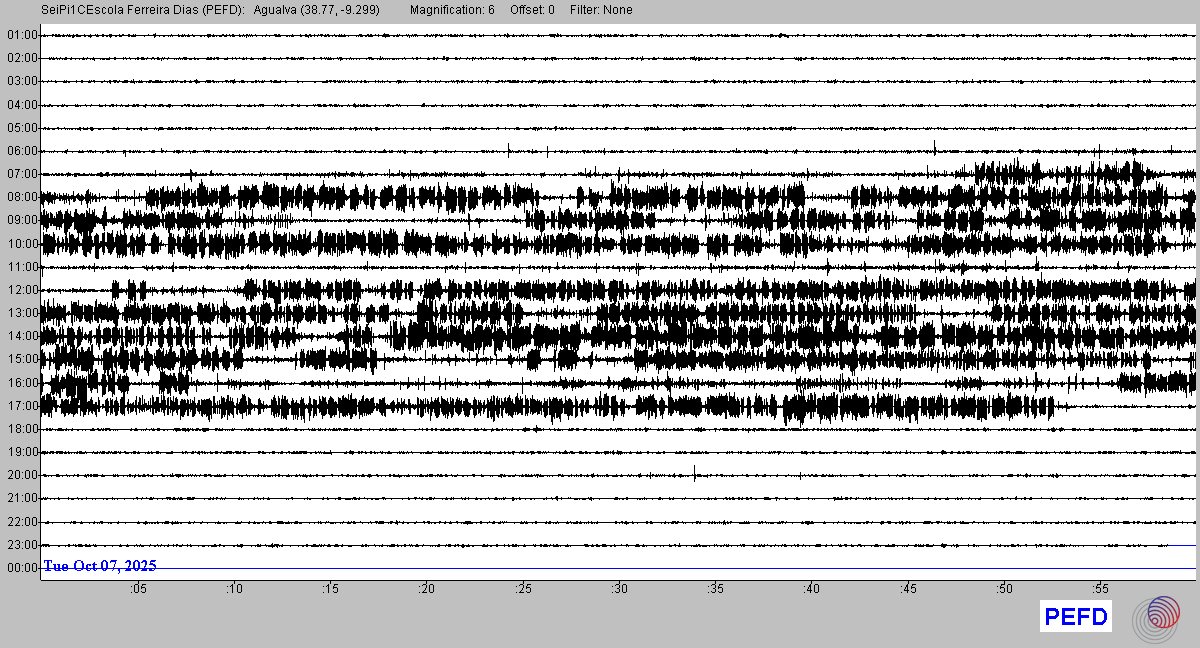Viewport: 1200px width, 648px height.
Task: Select the 'Magnification: 6' header text
Action: coord(452,10)
